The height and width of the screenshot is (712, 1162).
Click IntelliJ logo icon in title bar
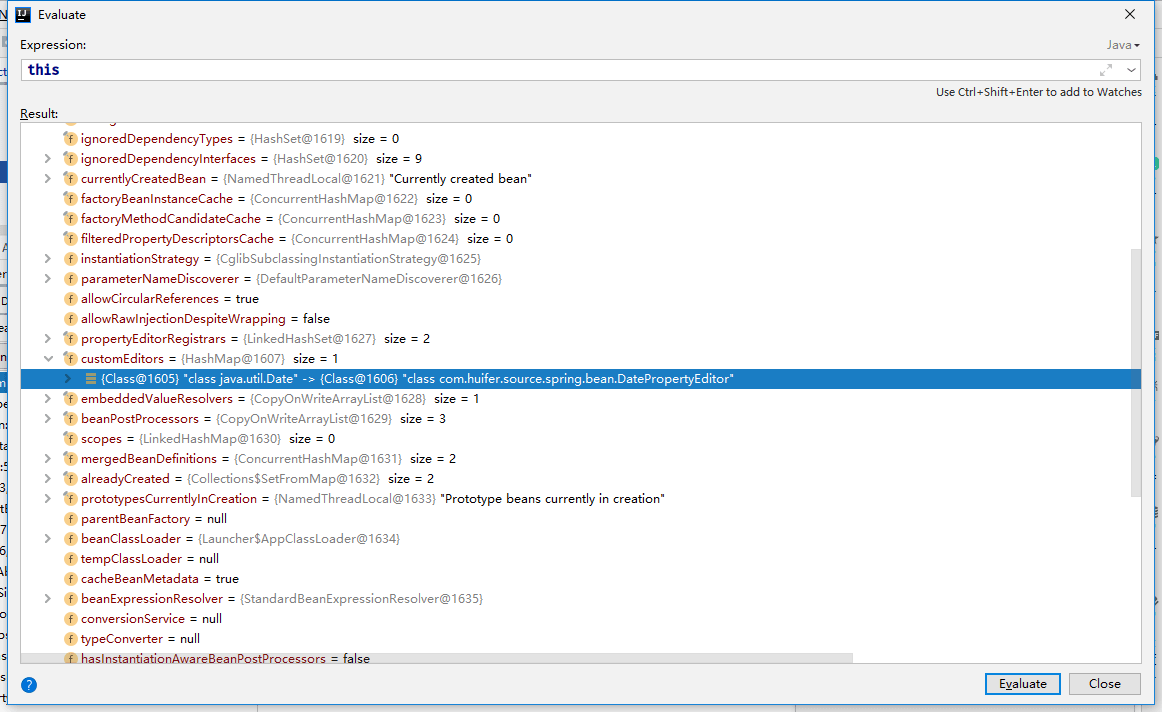[x=23, y=14]
